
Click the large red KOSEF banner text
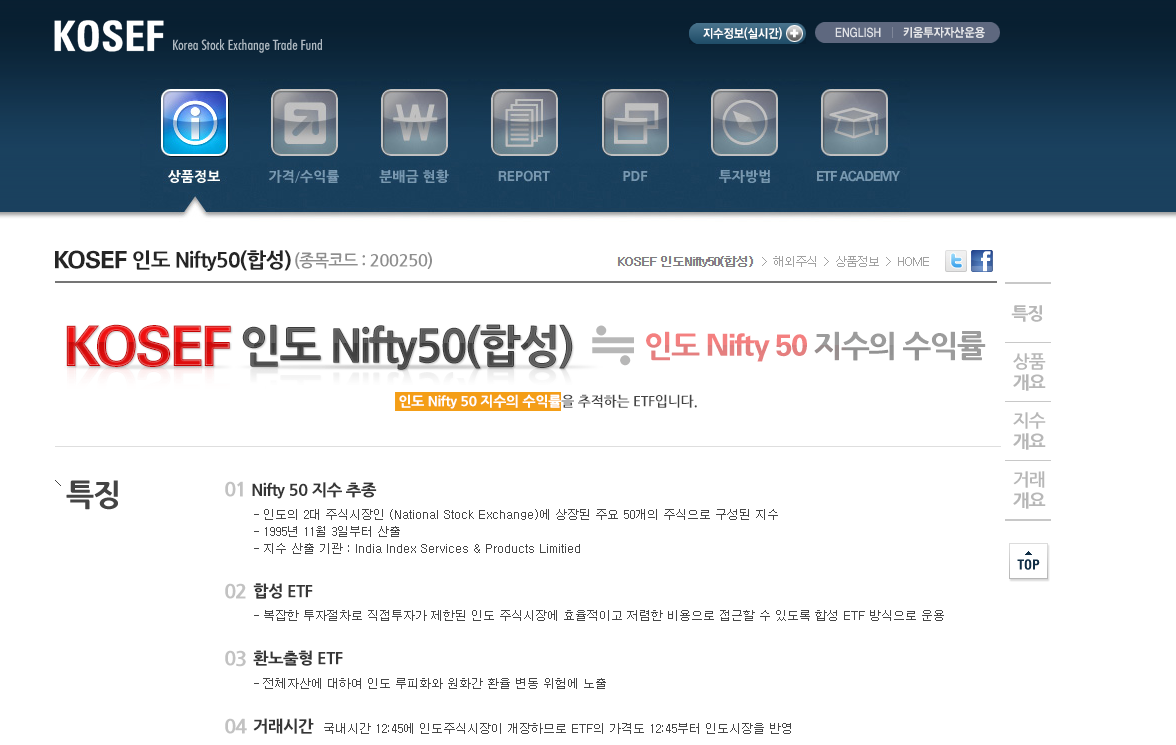[x=148, y=346]
